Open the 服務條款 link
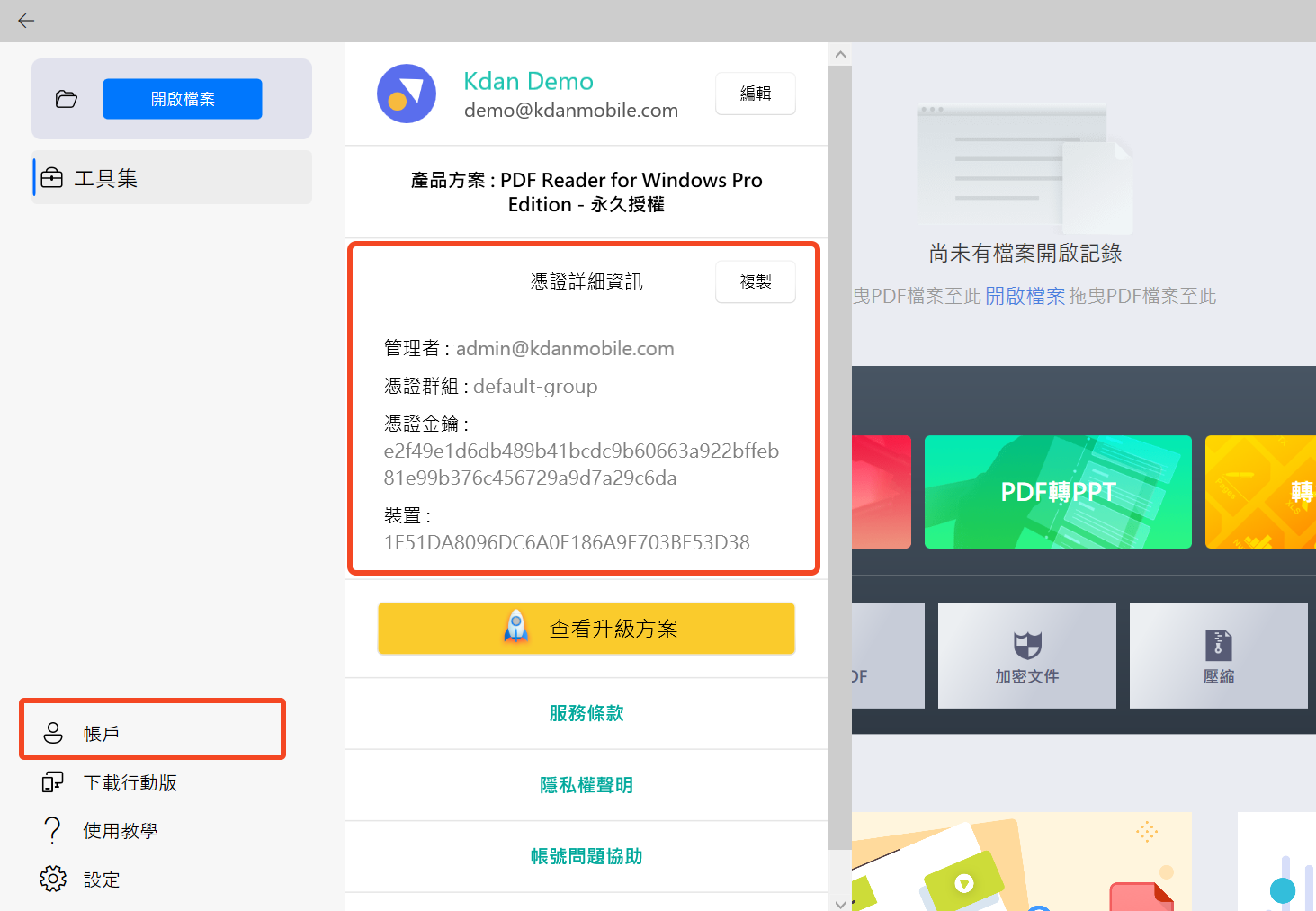Viewport: 1316px width, 911px height. pos(586,713)
